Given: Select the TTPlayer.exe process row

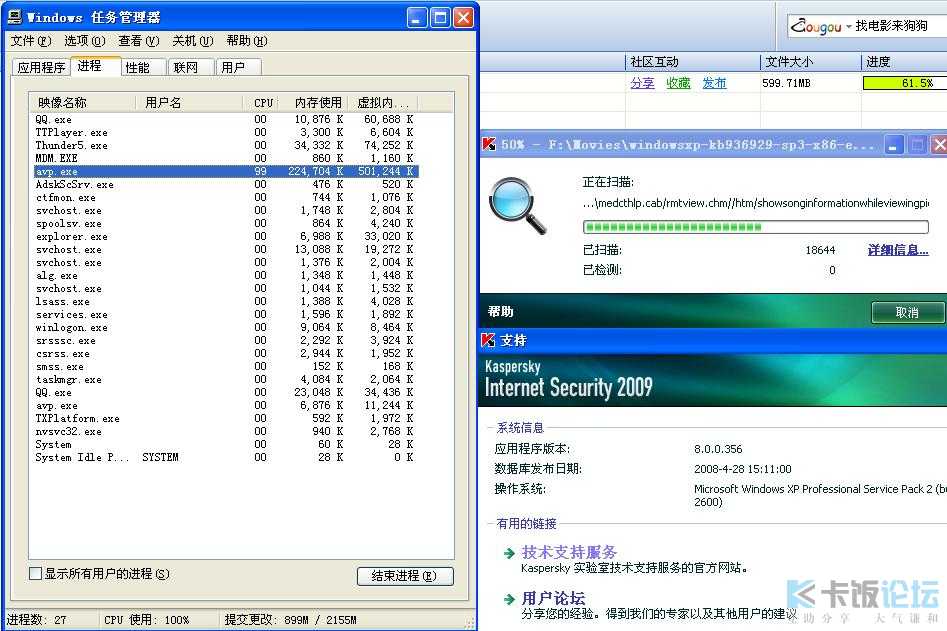Looking at the screenshot, I should pos(225,132).
